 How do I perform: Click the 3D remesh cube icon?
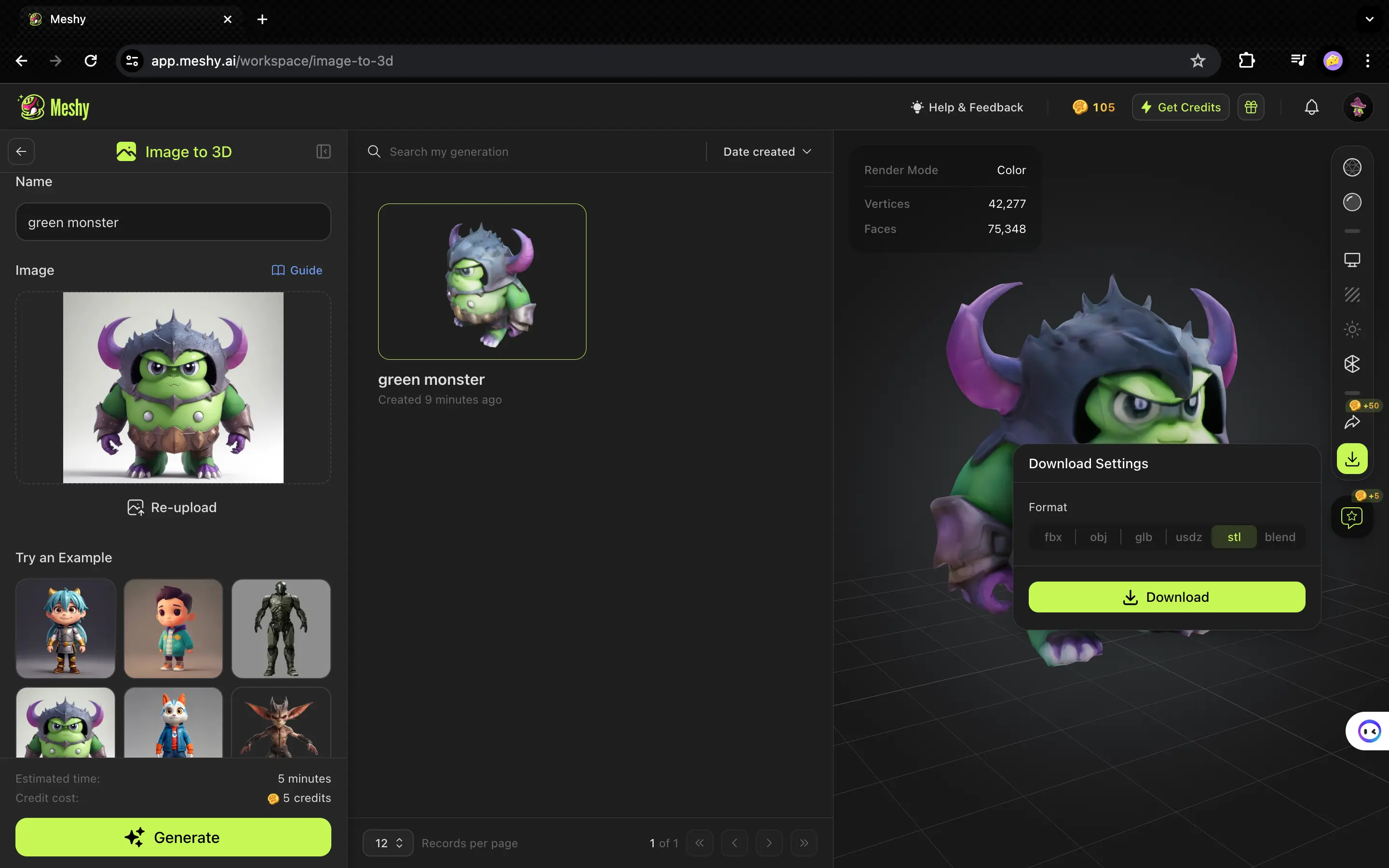[x=1352, y=364]
